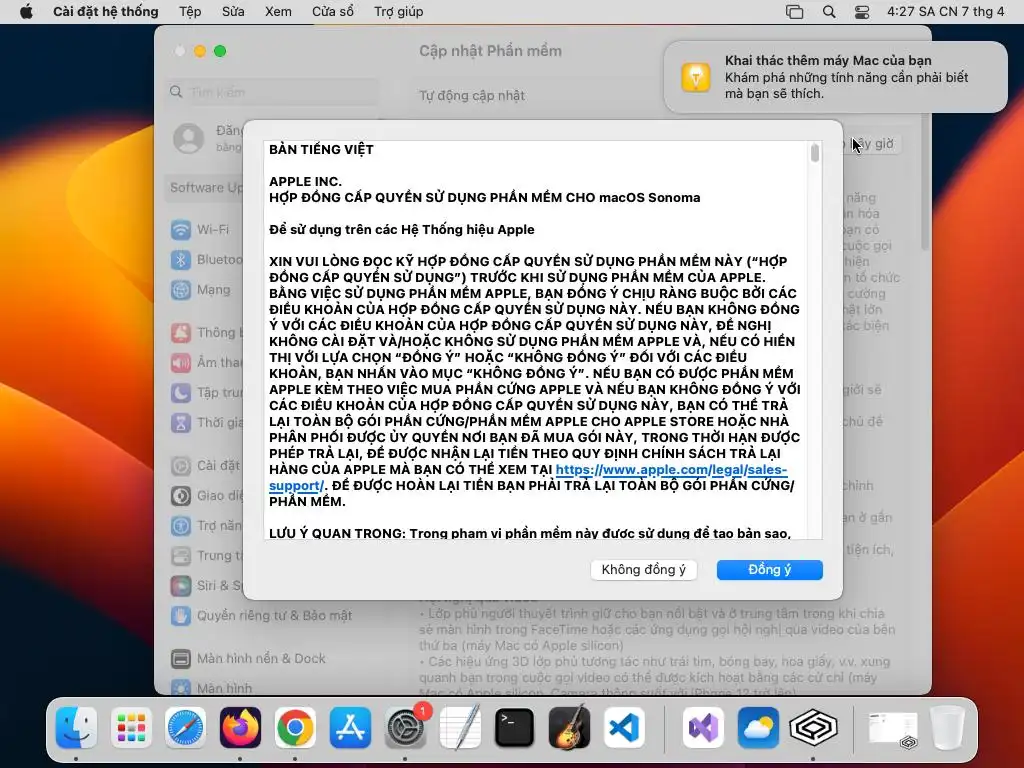This screenshot has width=1024, height=768.
Task: Select Tập trung moon icon in sidebar
Action: (181, 392)
